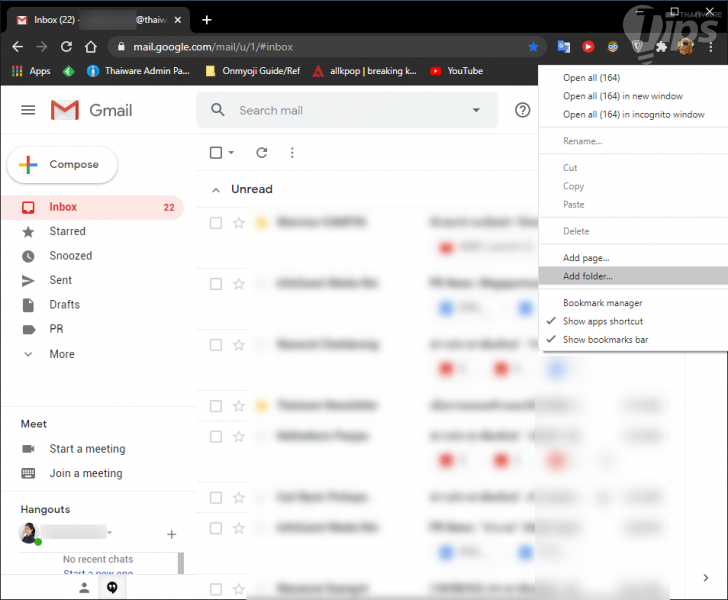728x600 pixels.
Task: Open the Google Translate extension icon
Action: tap(564, 46)
